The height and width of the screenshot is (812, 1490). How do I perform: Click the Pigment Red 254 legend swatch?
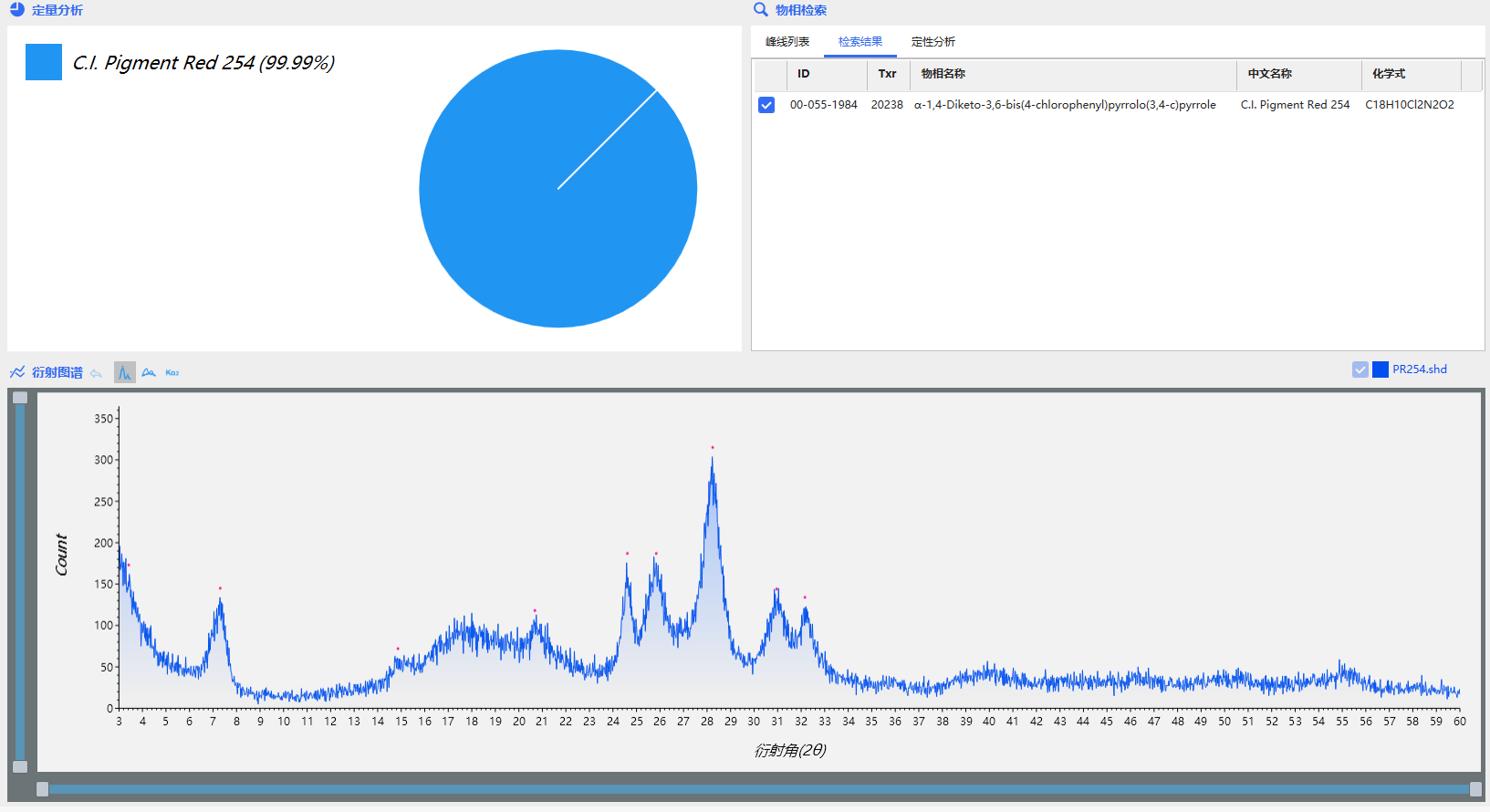pyautogui.click(x=44, y=62)
